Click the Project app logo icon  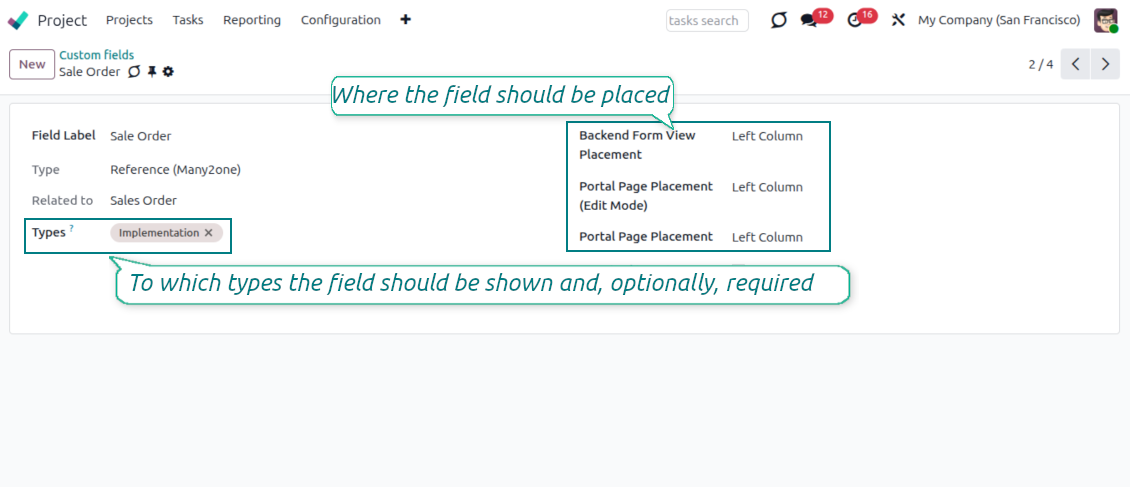point(18,20)
